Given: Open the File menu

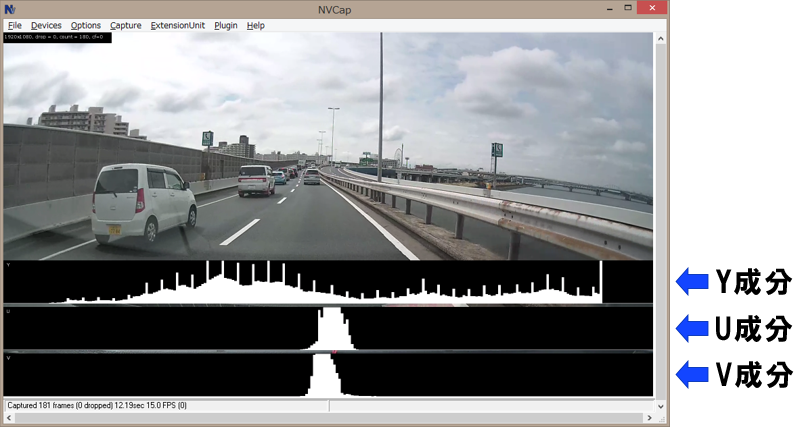Looking at the screenshot, I should point(15,25).
